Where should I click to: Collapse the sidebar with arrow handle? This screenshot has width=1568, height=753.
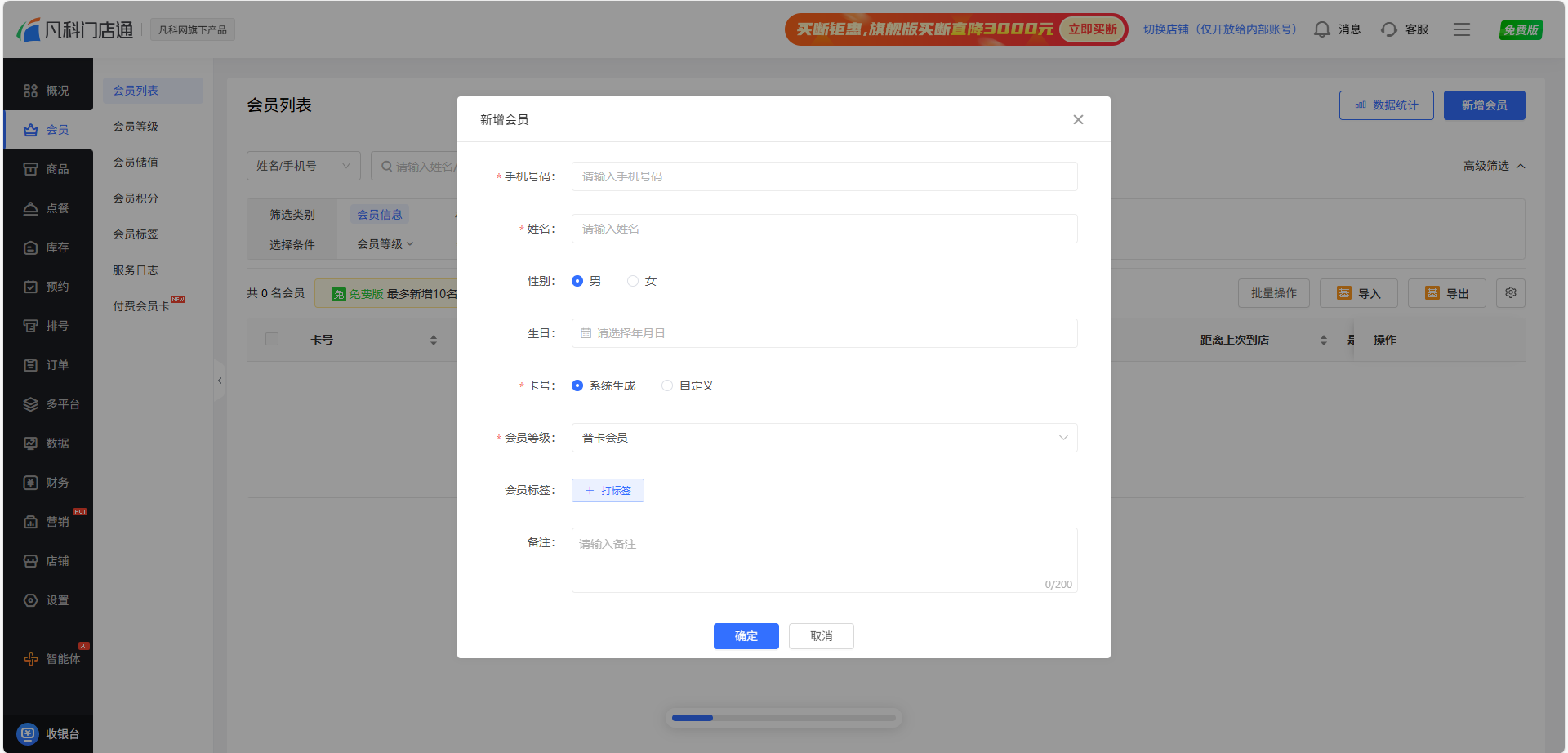coord(219,381)
